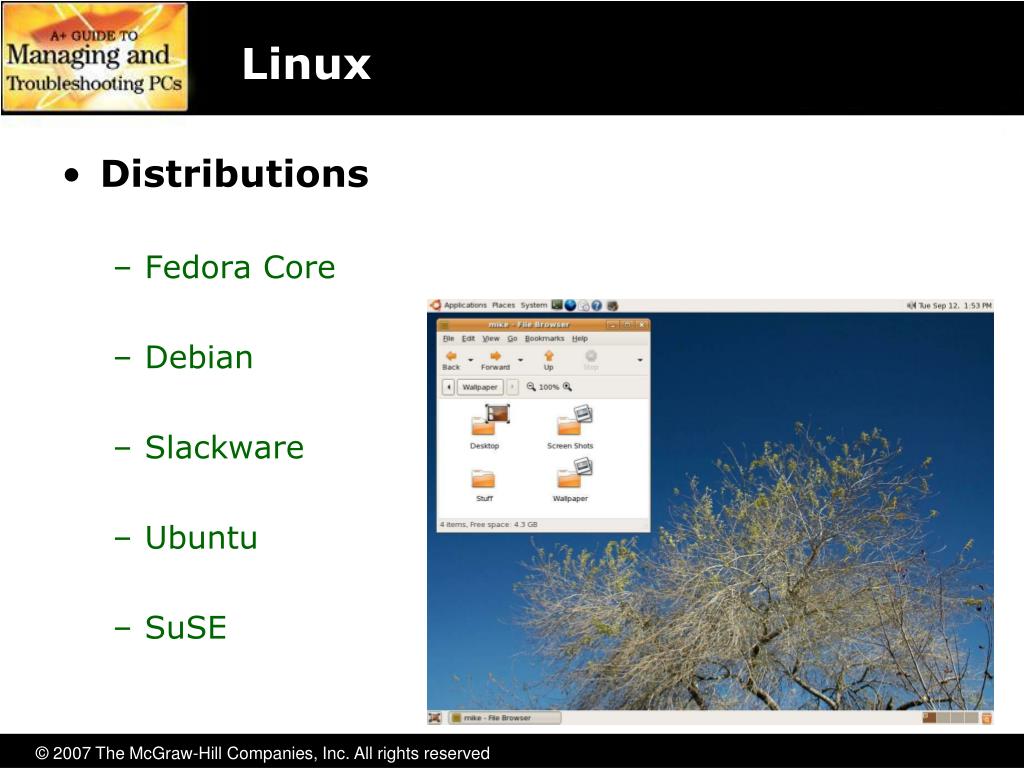Click the zoom in magnifier icon

(x=567, y=387)
